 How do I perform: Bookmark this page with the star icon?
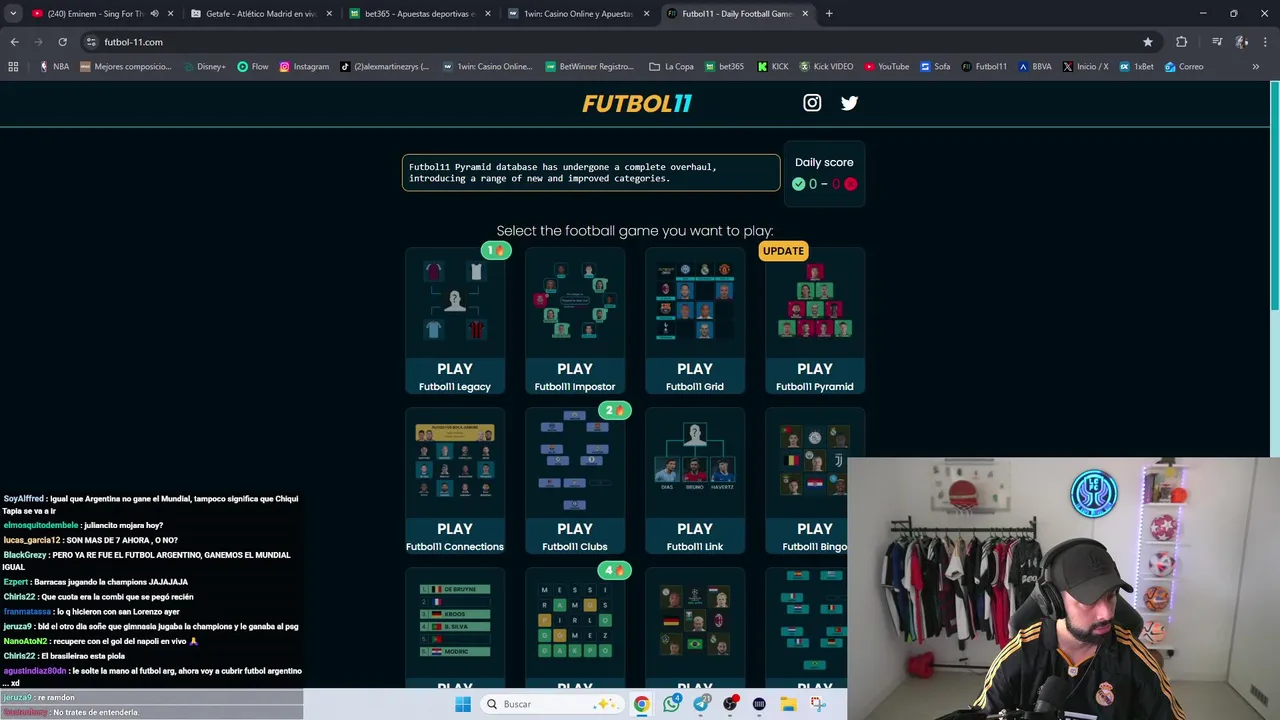(x=1148, y=42)
